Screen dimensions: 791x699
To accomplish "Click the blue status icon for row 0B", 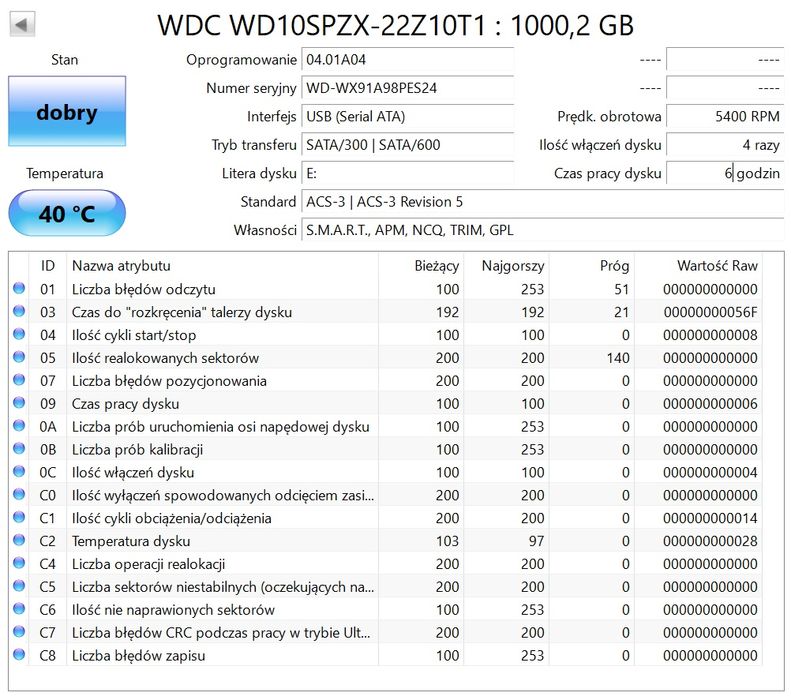I will [x=19, y=448].
